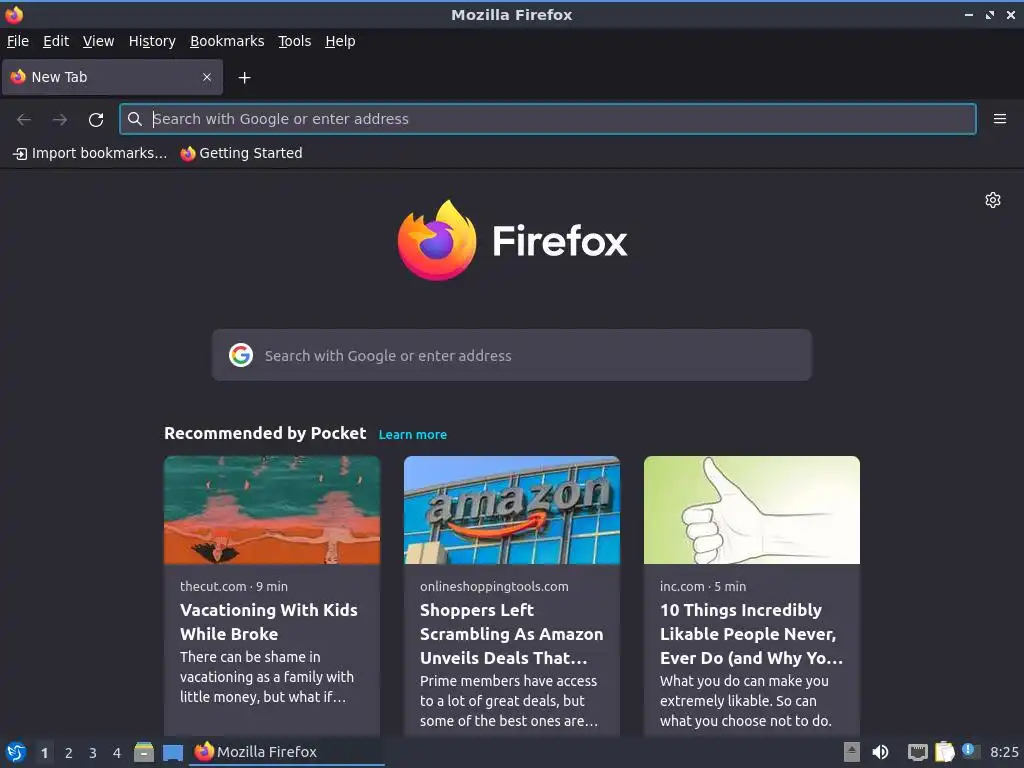Click onlineshoppingtools.com source label

click(x=494, y=586)
